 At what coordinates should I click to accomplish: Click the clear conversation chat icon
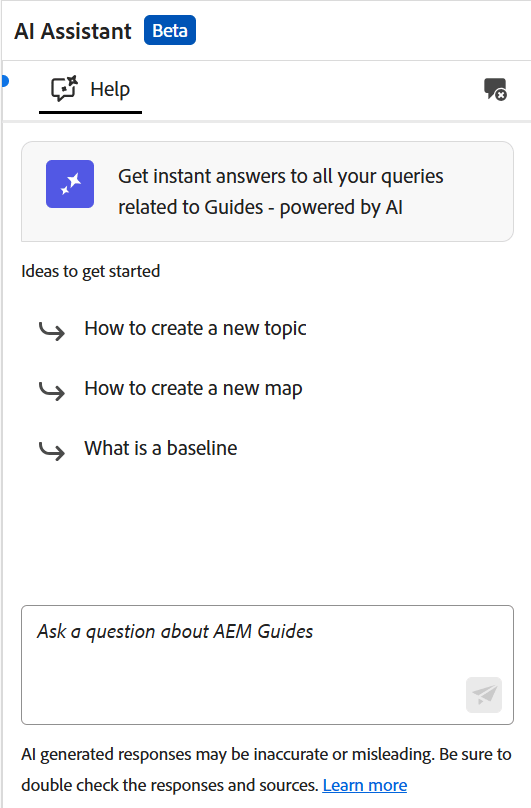(x=495, y=89)
